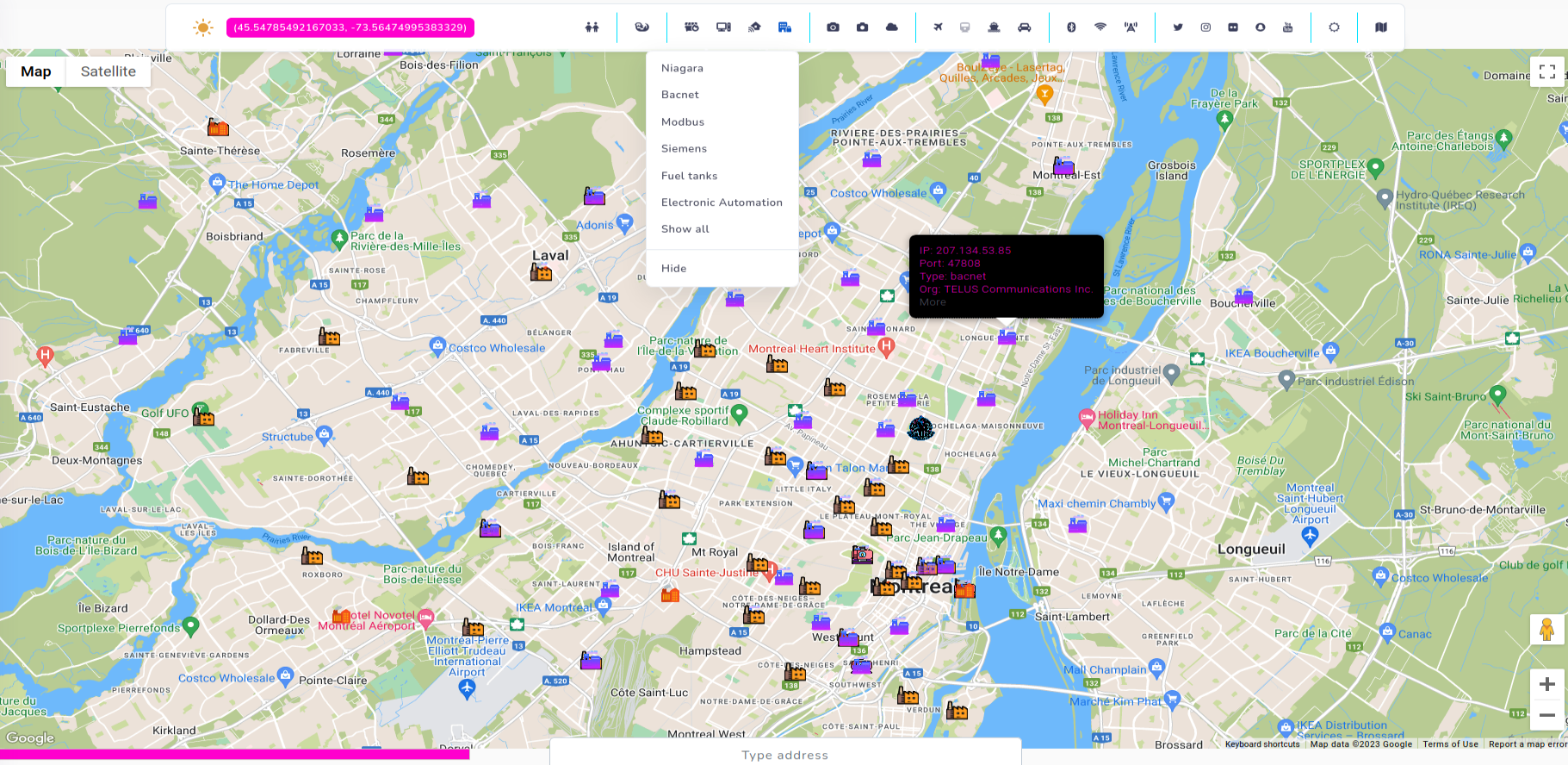The image size is (1568, 765).
Task: Toggle the Bluetooth icon
Action: 1071,28
